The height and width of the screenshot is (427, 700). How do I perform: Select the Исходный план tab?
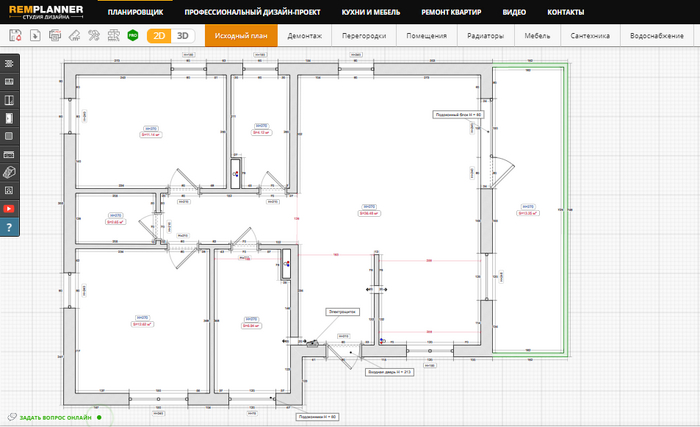point(239,35)
